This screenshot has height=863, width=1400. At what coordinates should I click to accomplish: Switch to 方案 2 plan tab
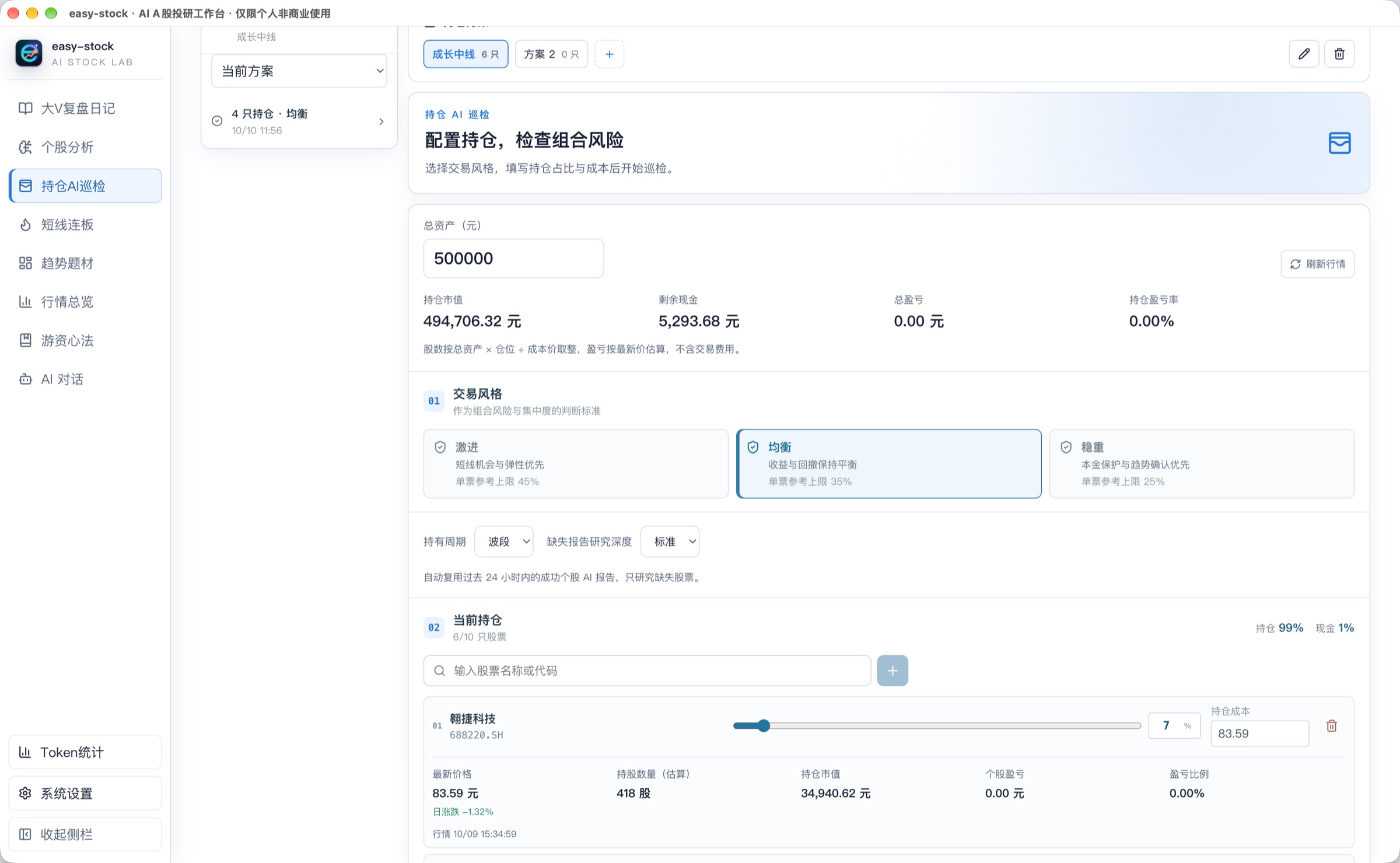tap(551, 54)
